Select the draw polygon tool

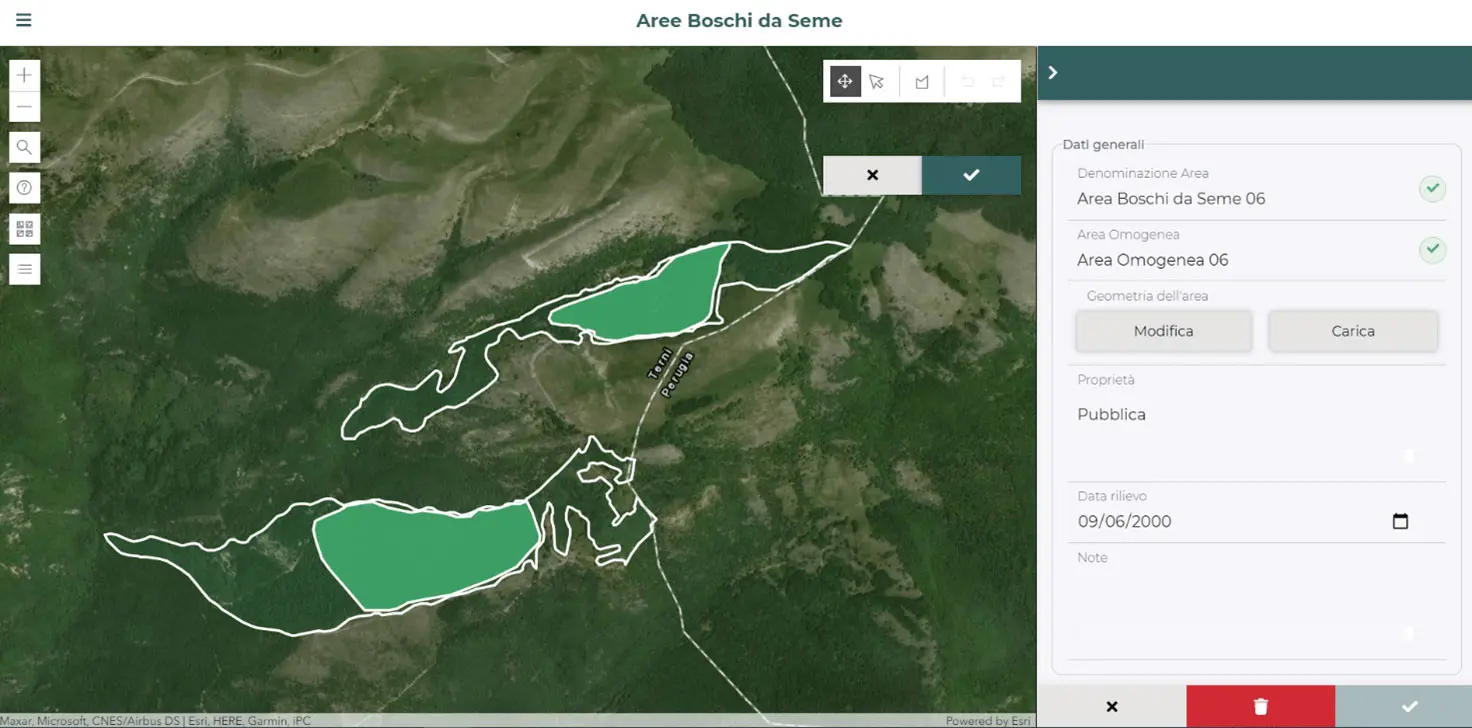coord(922,82)
